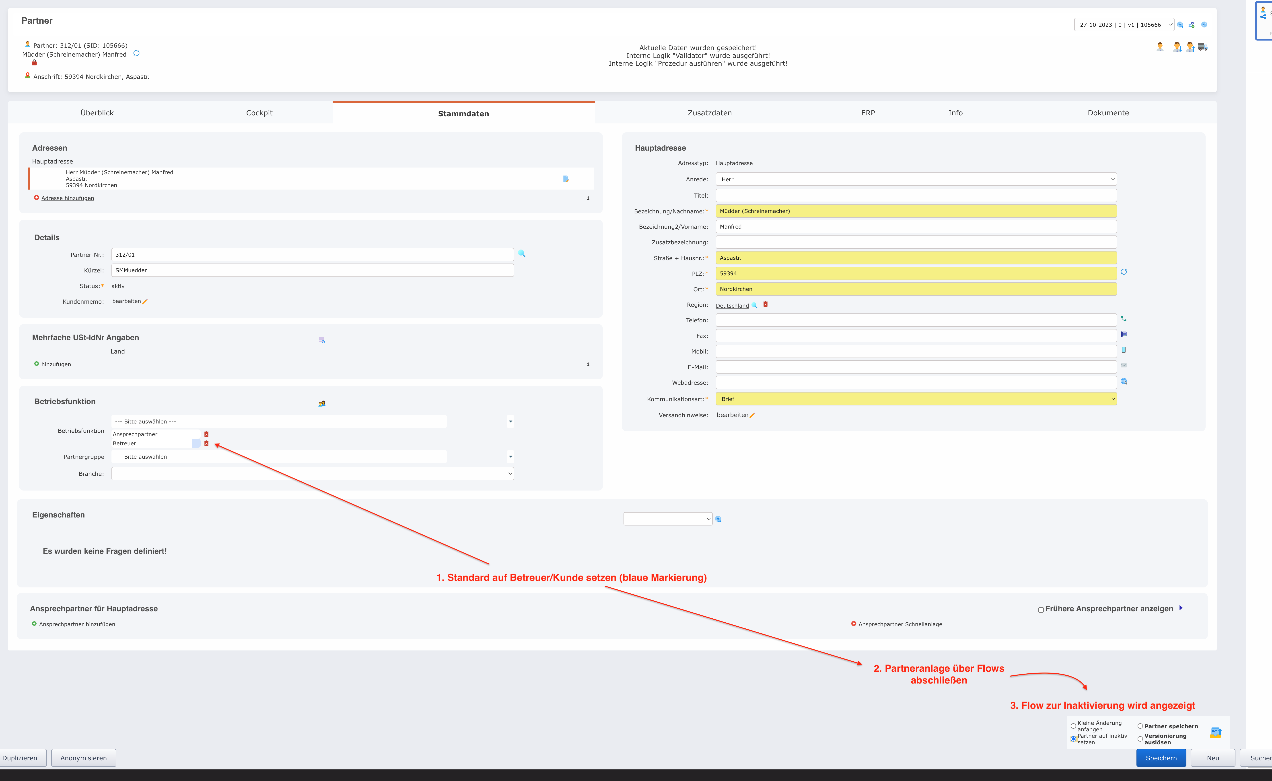Click the 'Adresse hinzufügen' link
The width and height of the screenshot is (1272, 781).
[67, 198]
